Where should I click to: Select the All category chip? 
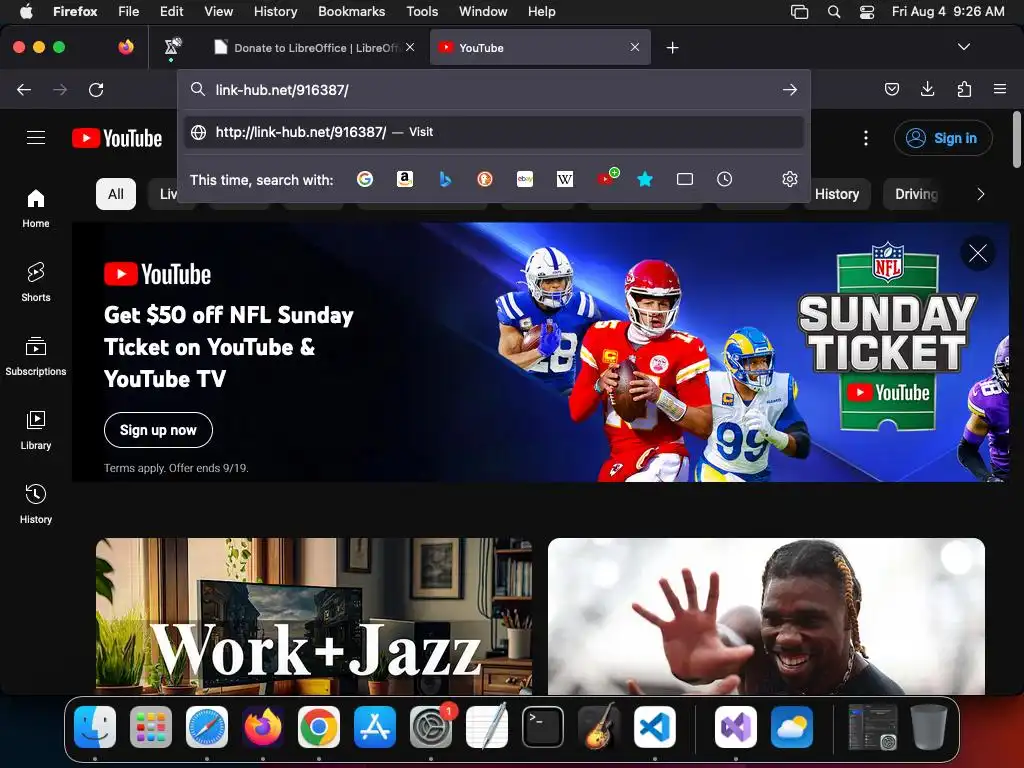116,194
